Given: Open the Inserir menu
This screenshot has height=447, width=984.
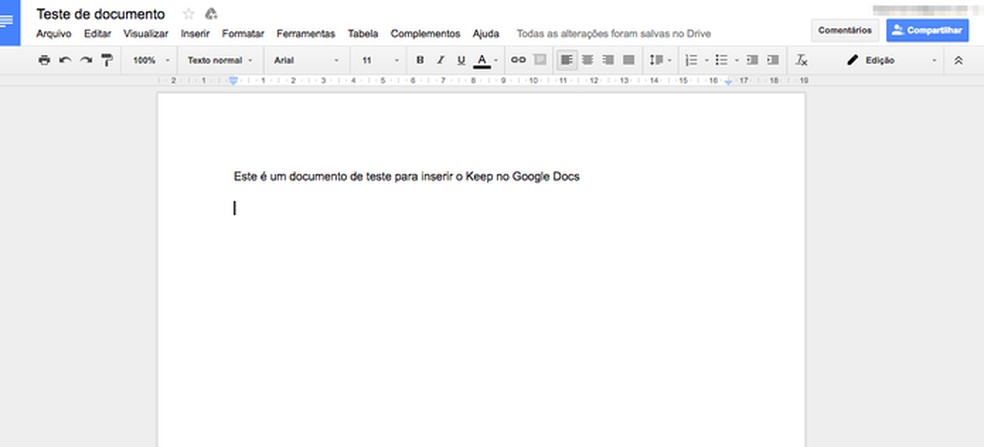Looking at the screenshot, I should pos(195,34).
